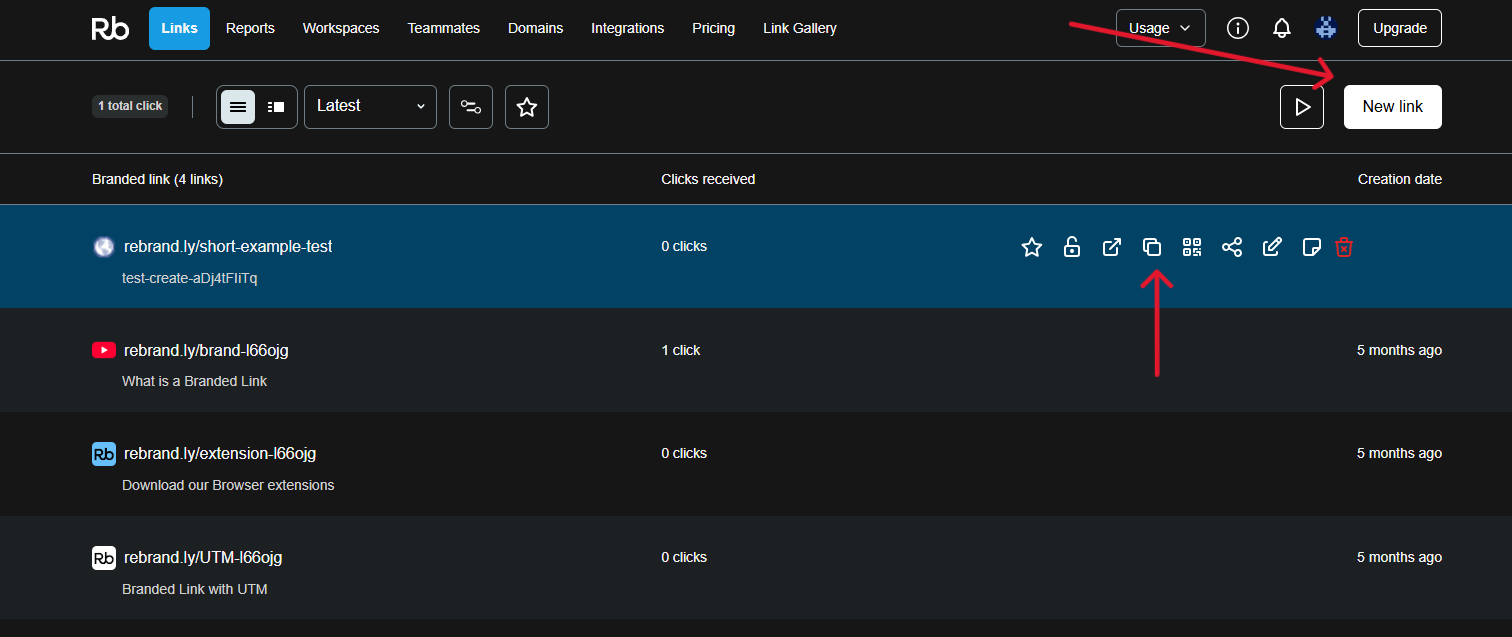Copy the short-example-test link
1512x637 pixels.
(1152, 247)
